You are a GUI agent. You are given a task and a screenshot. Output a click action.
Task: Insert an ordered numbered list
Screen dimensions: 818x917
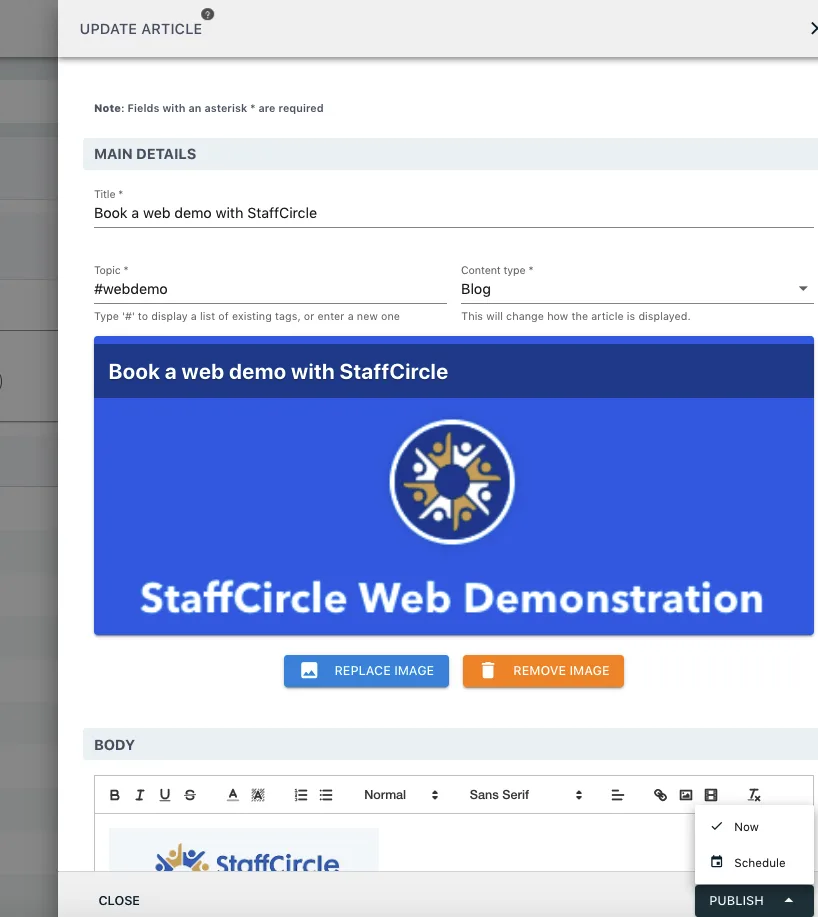pos(301,795)
